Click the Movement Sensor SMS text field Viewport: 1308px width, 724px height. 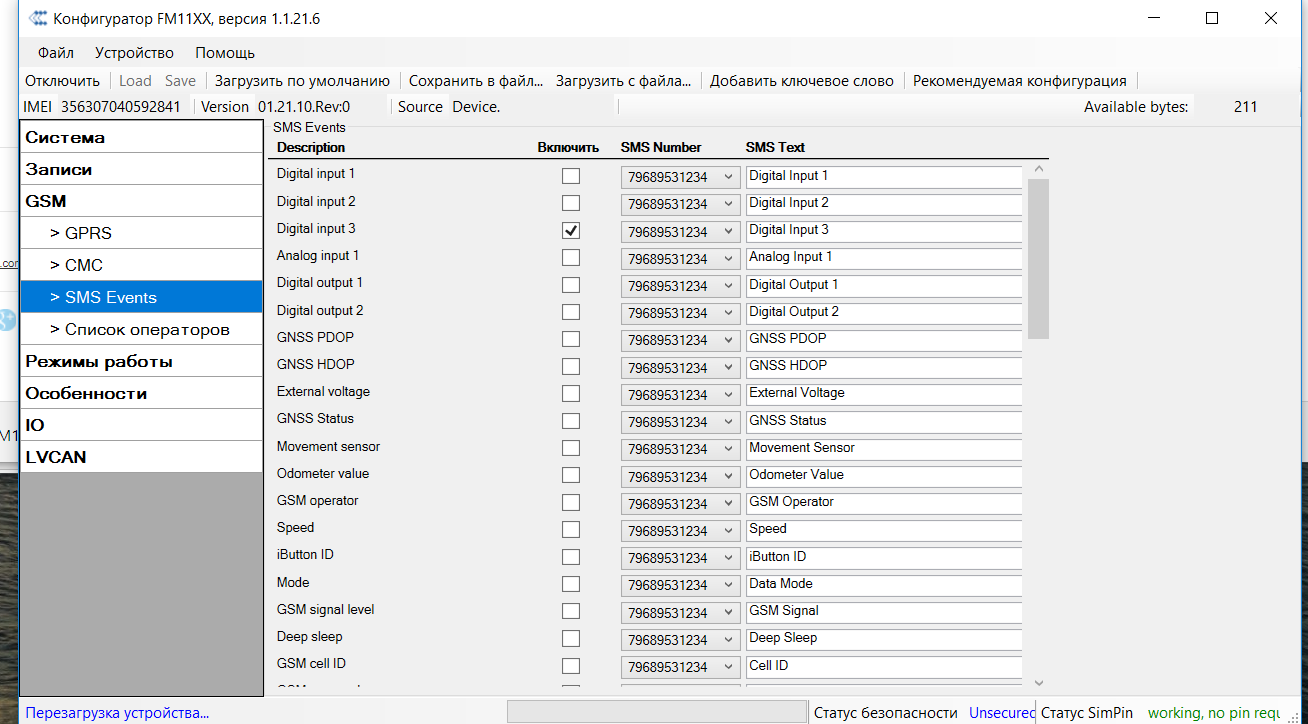point(883,448)
